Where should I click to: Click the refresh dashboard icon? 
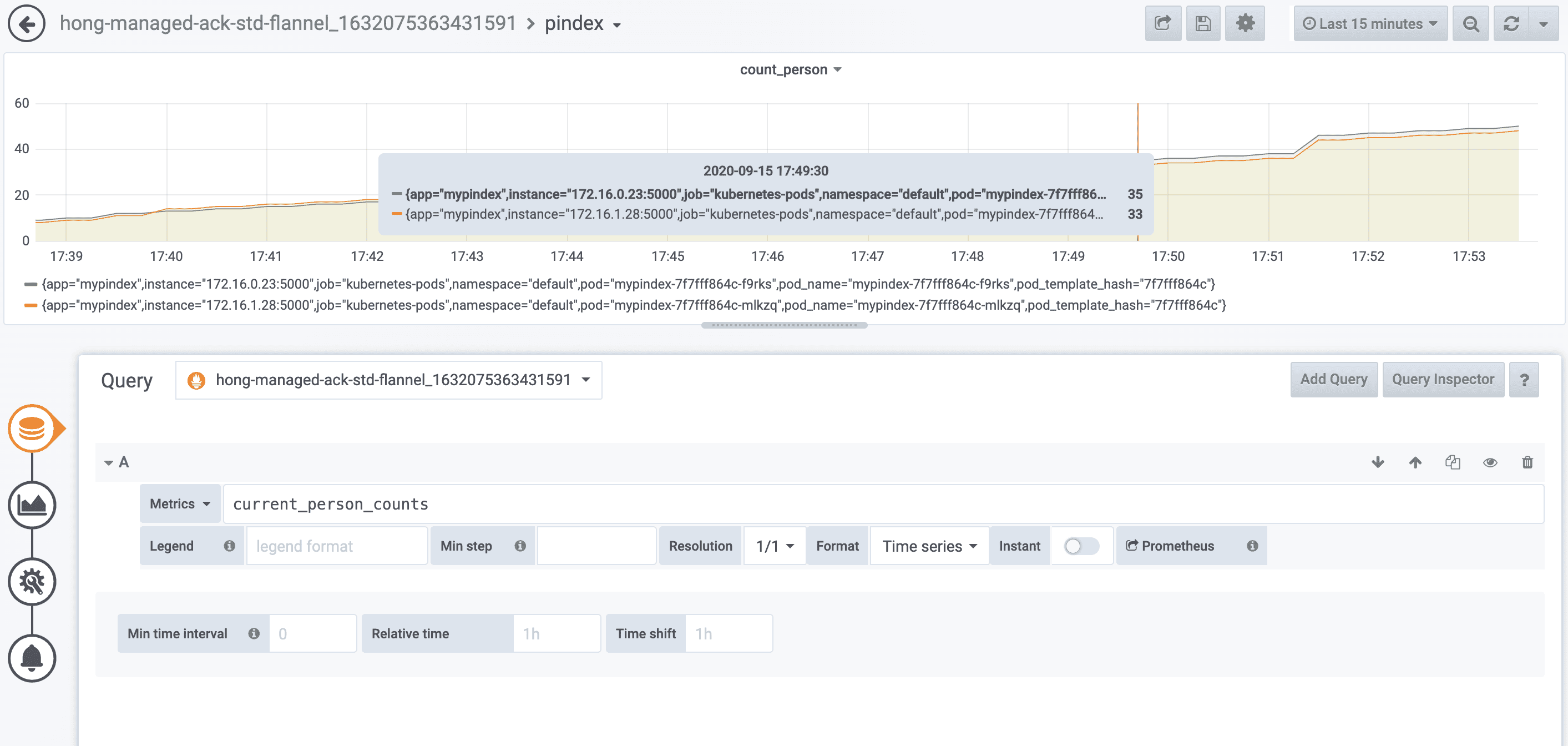tap(1511, 24)
